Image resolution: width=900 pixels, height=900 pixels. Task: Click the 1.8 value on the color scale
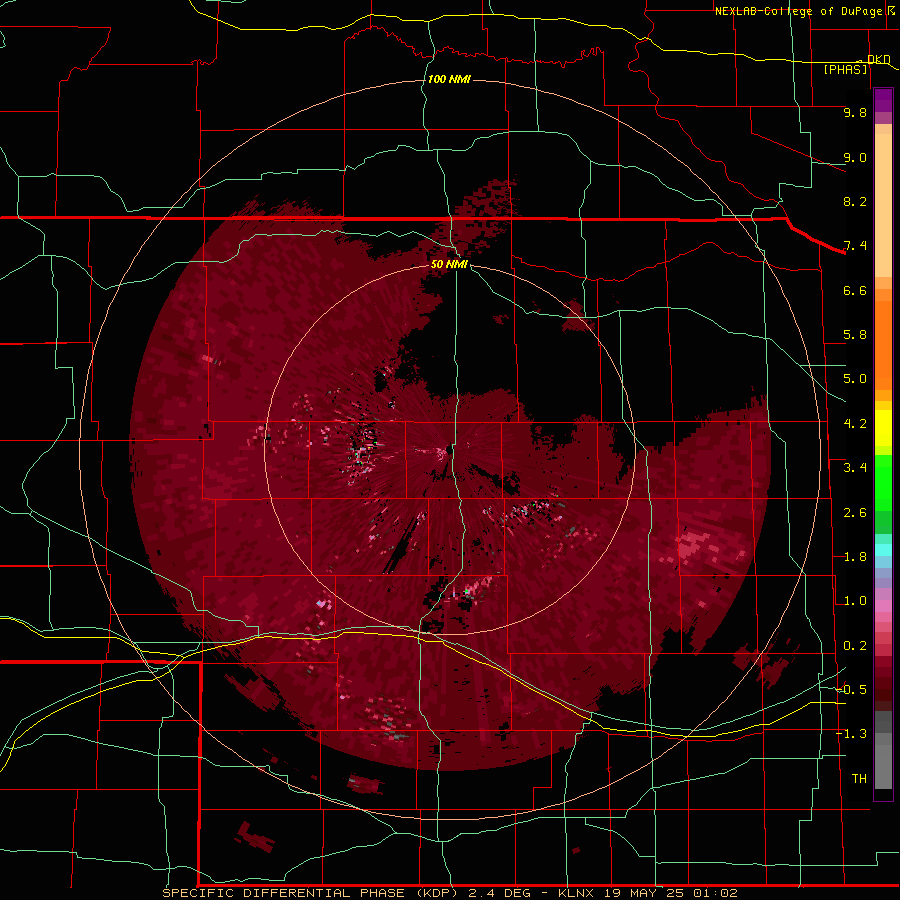pyautogui.click(x=855, y=557)
